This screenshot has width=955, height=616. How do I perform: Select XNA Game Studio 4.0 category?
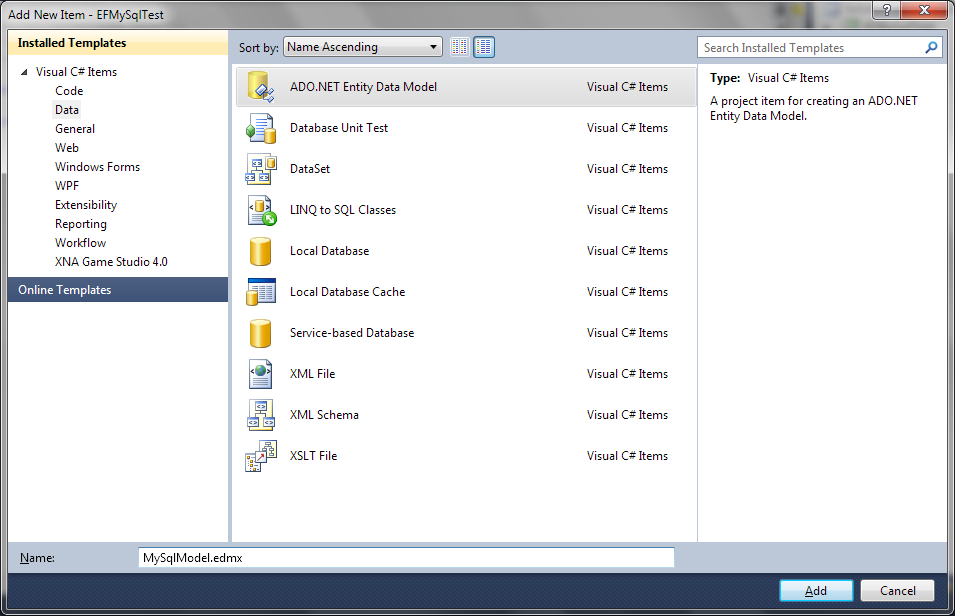tap(111, 261)
